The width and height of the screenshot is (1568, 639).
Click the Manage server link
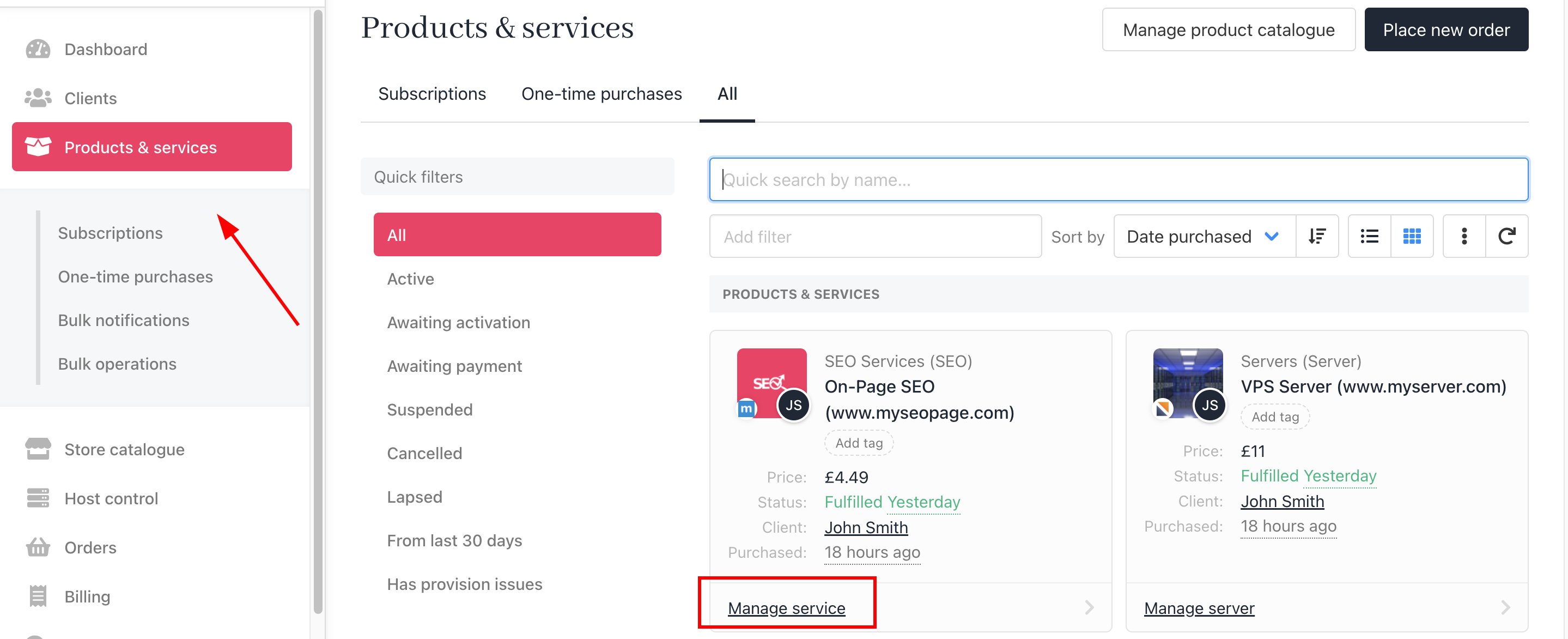pyautogui.click(x=1199, y=608)
